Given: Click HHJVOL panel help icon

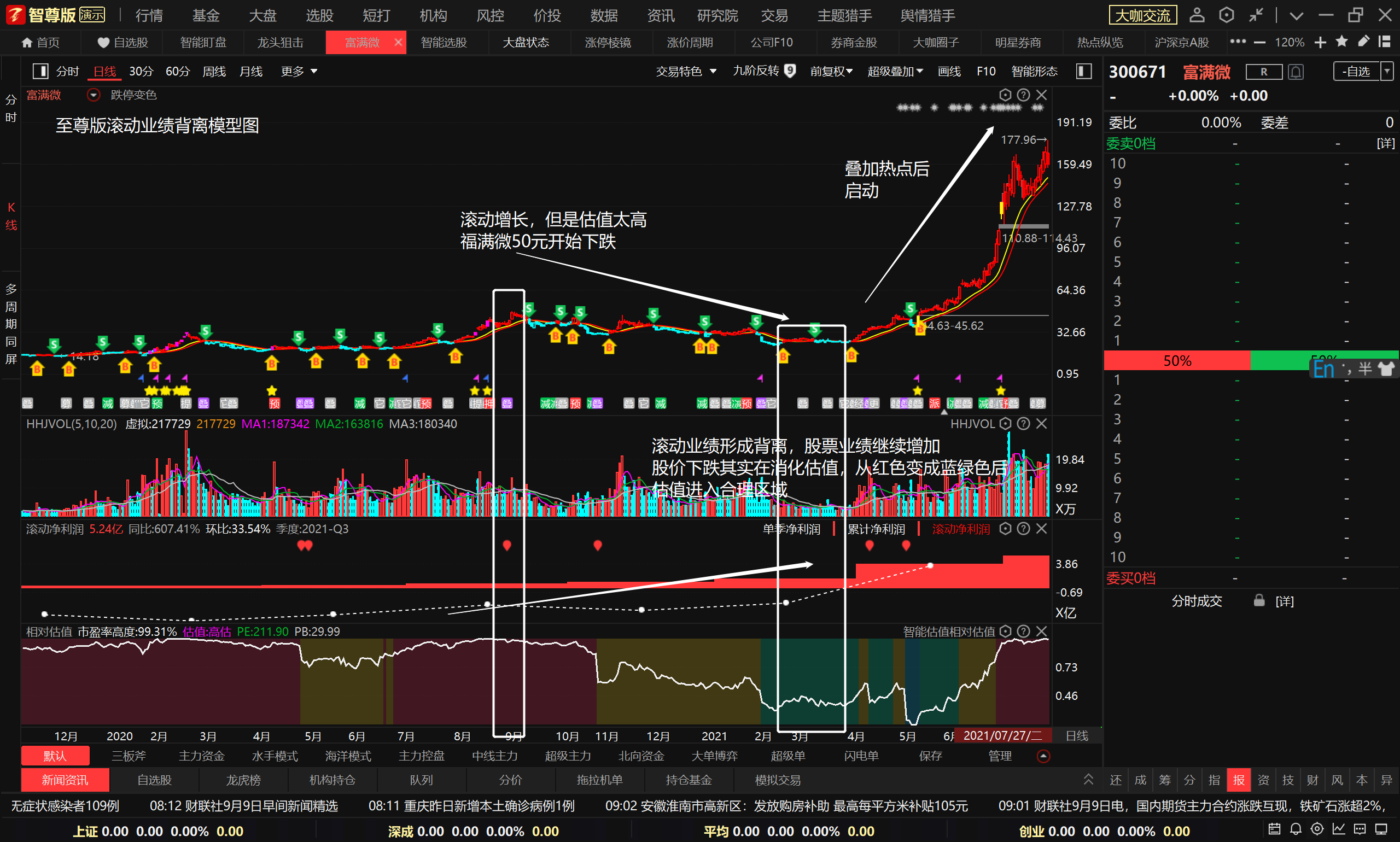Looking at the screenshot, I should coord(1023,423).
